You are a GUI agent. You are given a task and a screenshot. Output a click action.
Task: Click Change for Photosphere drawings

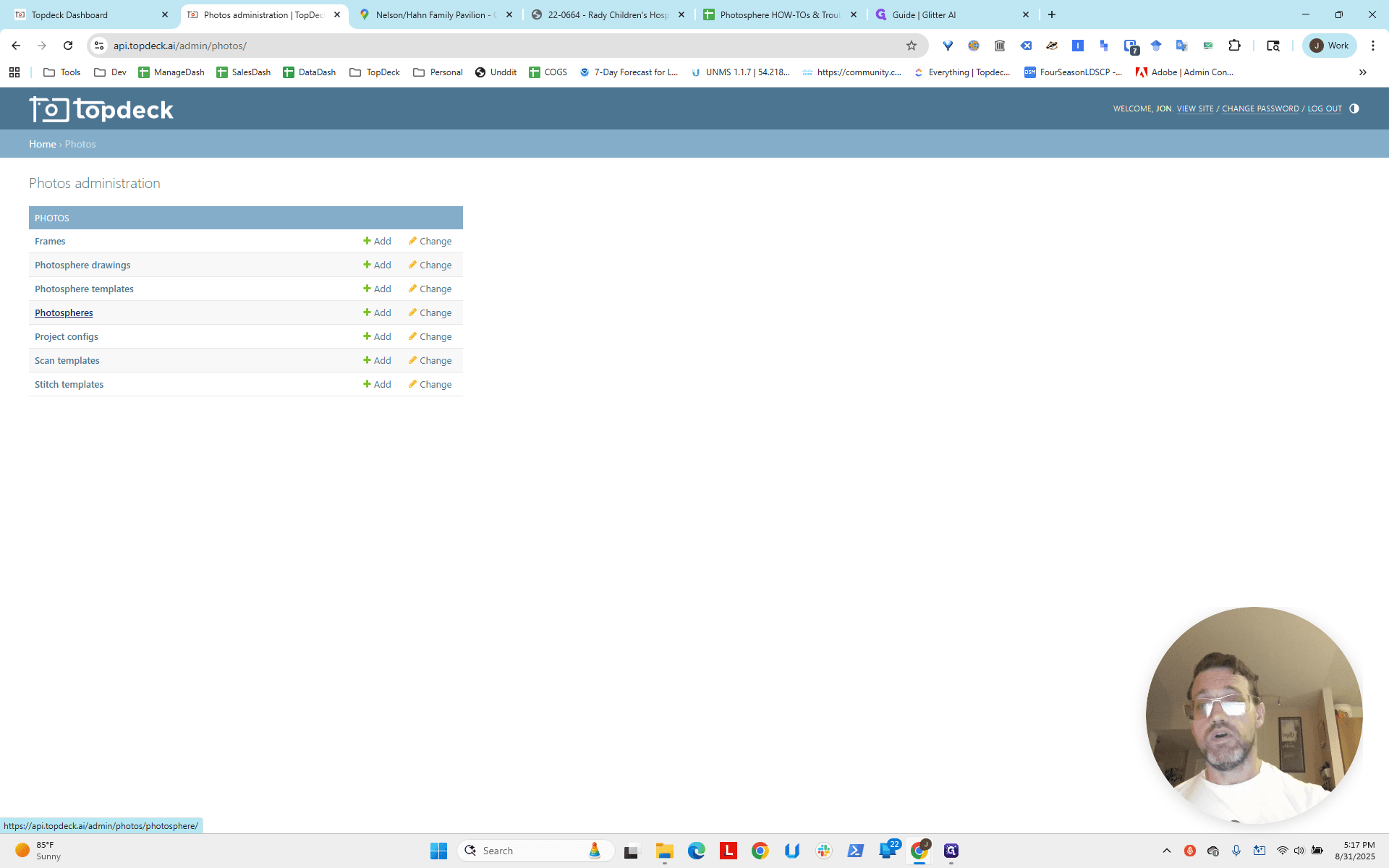[430, 265]
